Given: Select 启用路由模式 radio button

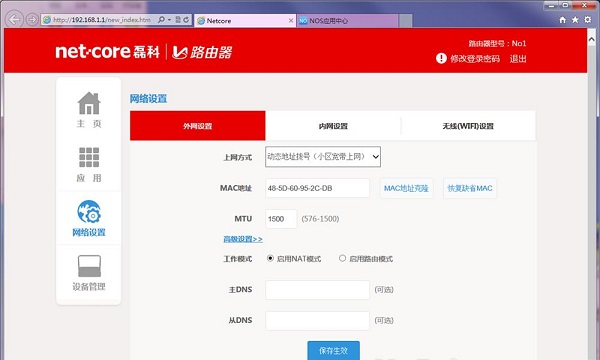Looking at the screenshot, I should (342, 258).
